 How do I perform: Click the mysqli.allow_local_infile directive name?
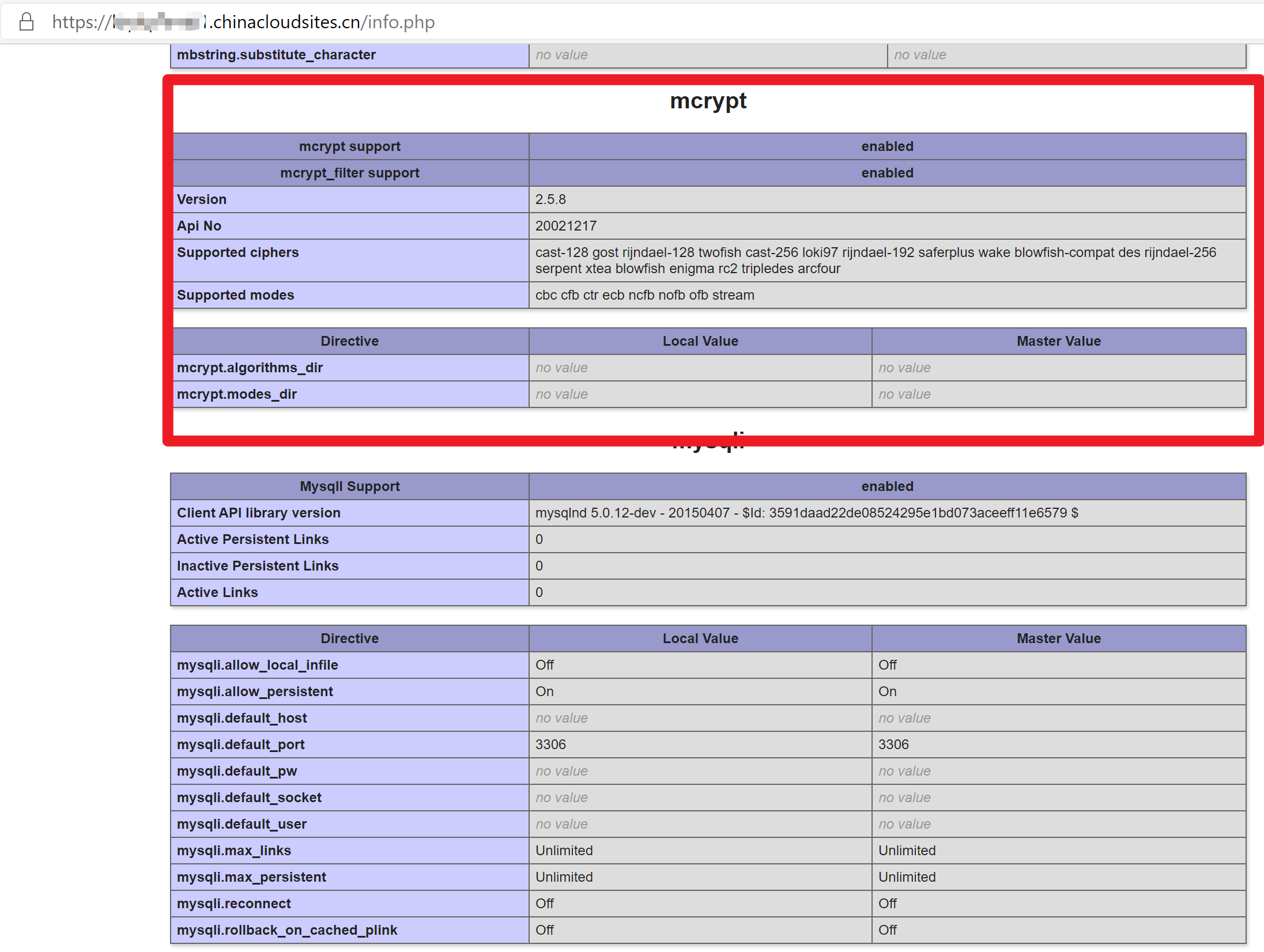[x=257, y=665]
